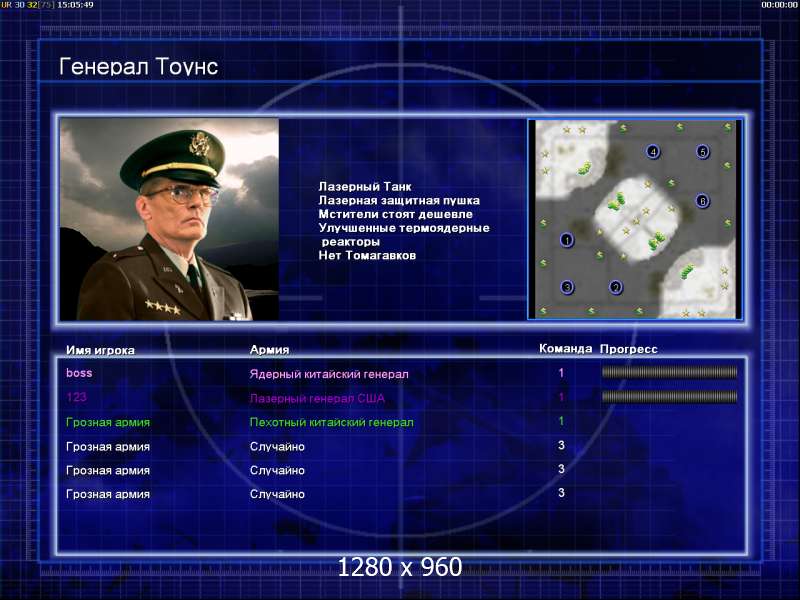The image size is (800, 600).
Task: Click team number in the 123 row
Action: point(561,397)
